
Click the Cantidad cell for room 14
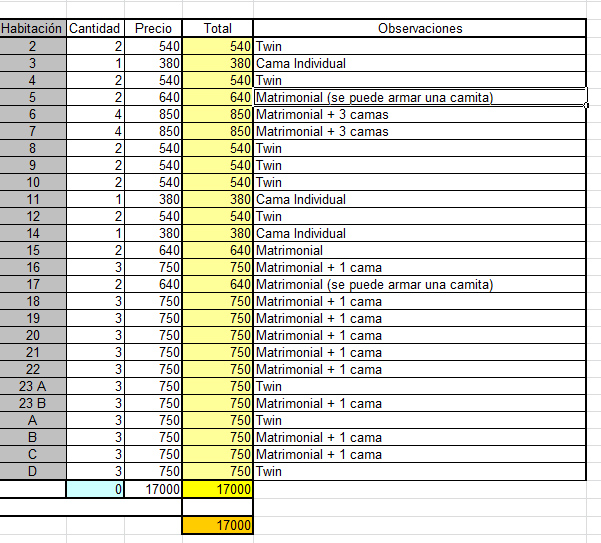[x=95, y=233]
